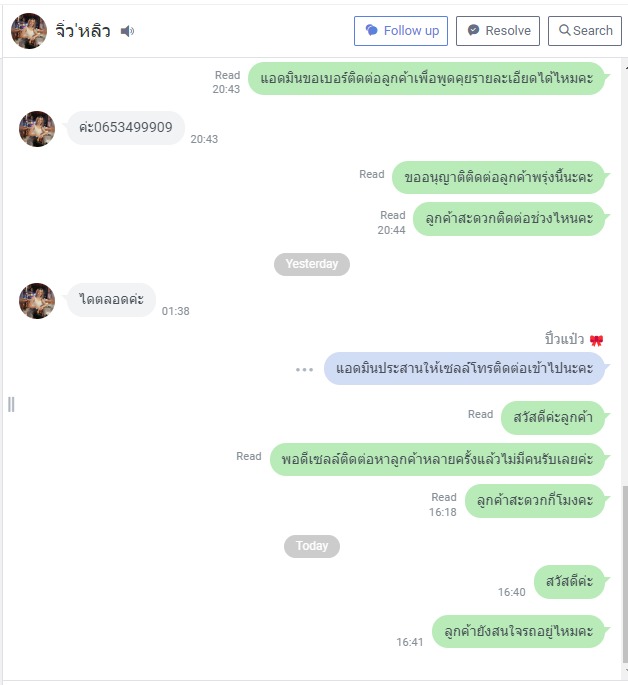Click the Yesterday date separator
Screen dimensions: 628x685
click(311, 264)
